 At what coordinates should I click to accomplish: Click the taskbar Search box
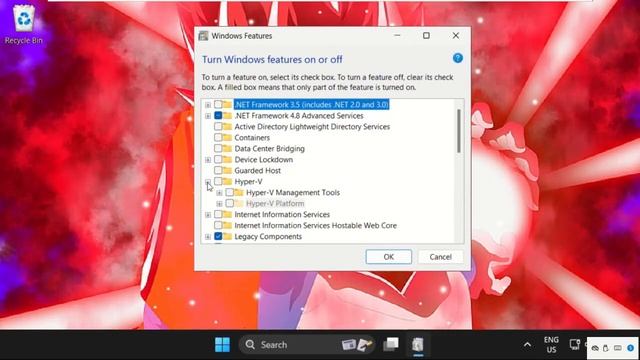(x=306, y=345)
